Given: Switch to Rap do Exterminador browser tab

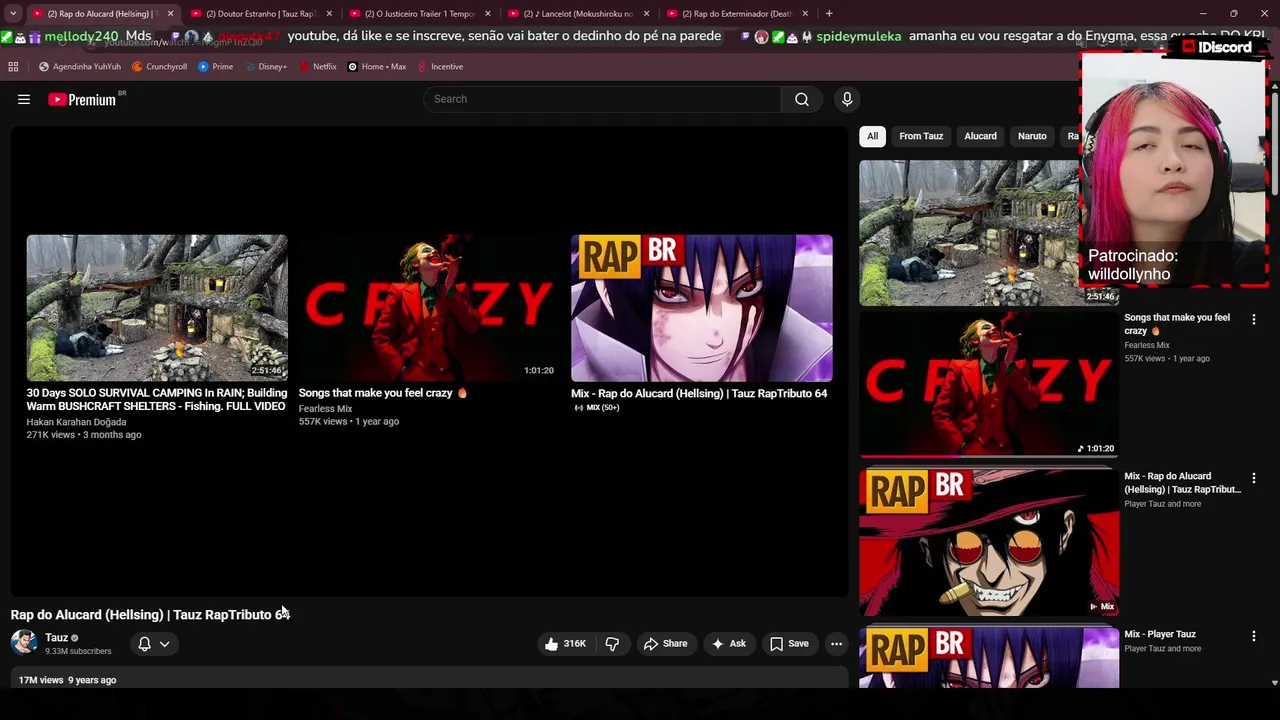Looking at the screenshot, I should pyautogui.click(x=737, y=14).
